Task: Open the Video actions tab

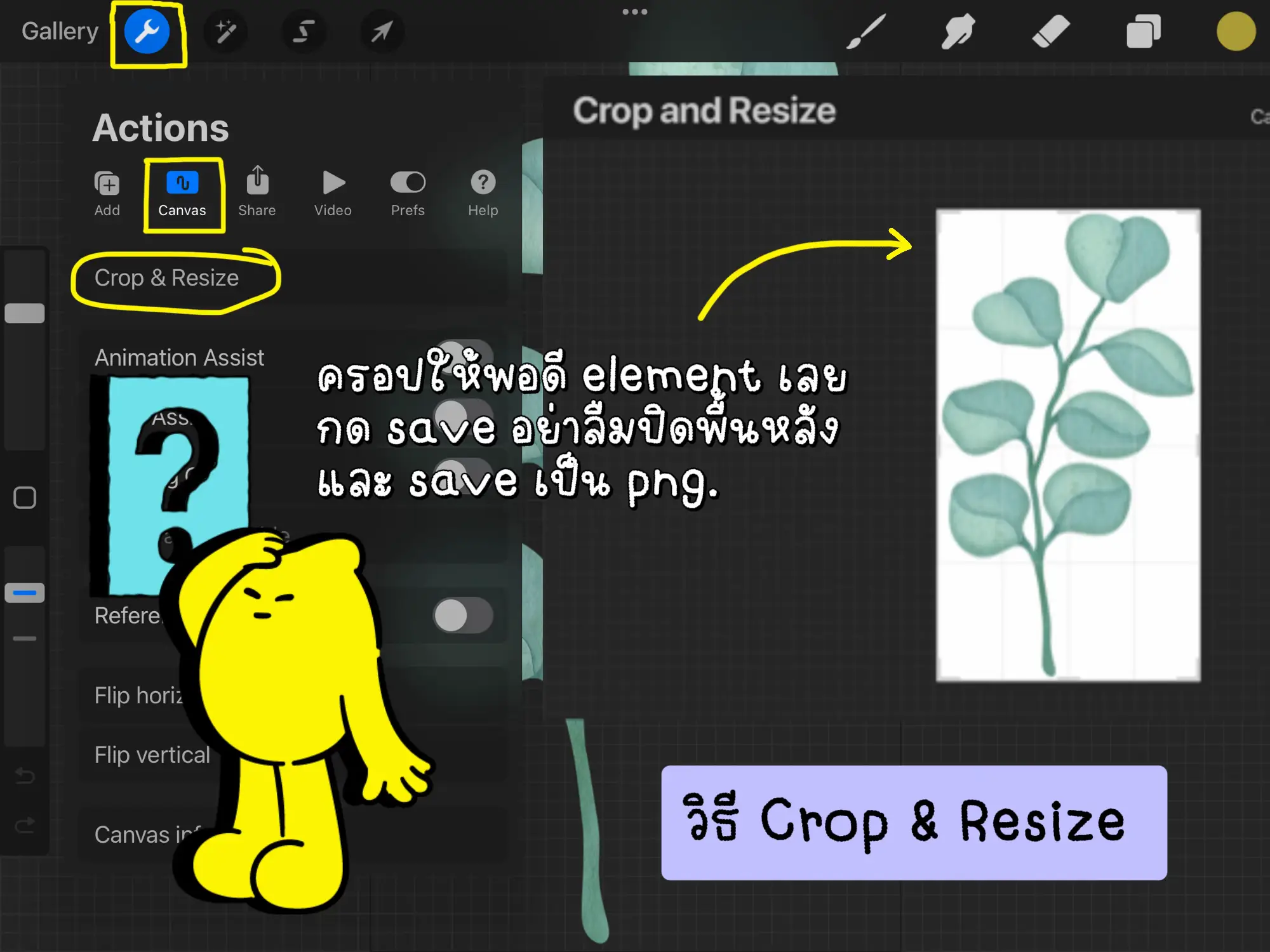Action: pyautogui.click(x=333, y=193)
